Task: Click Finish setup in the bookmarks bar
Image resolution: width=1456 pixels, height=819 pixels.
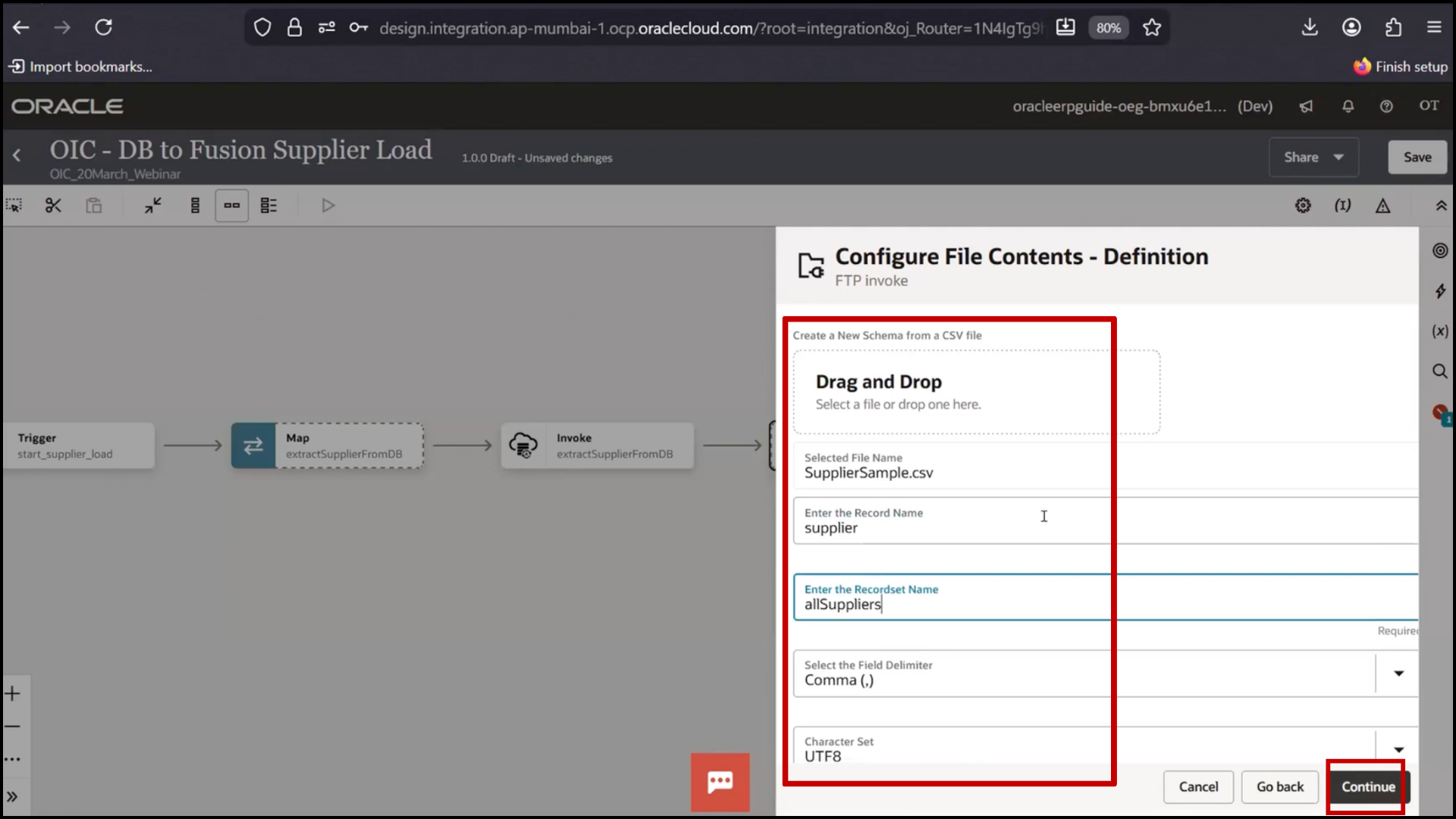Action: point(1401,67)
